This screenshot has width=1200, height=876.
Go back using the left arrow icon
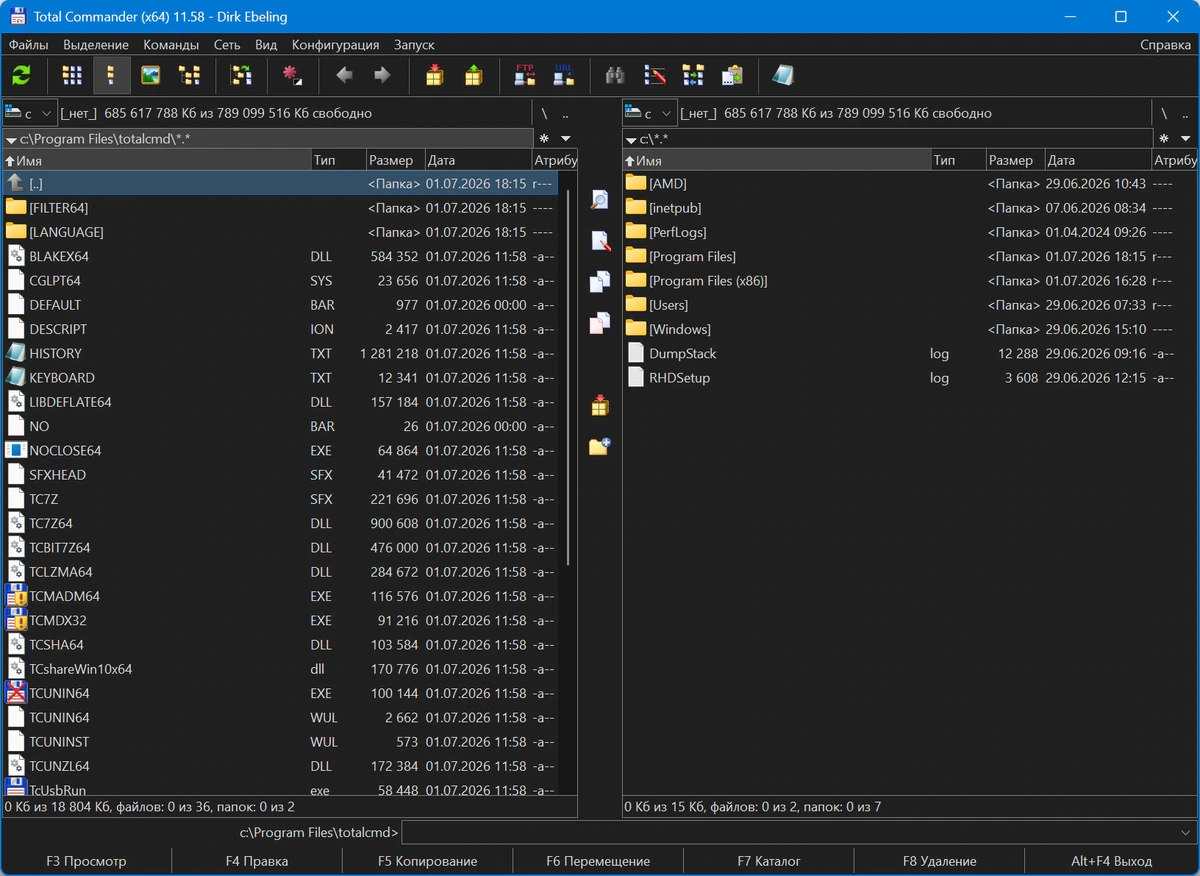point(345,75)
